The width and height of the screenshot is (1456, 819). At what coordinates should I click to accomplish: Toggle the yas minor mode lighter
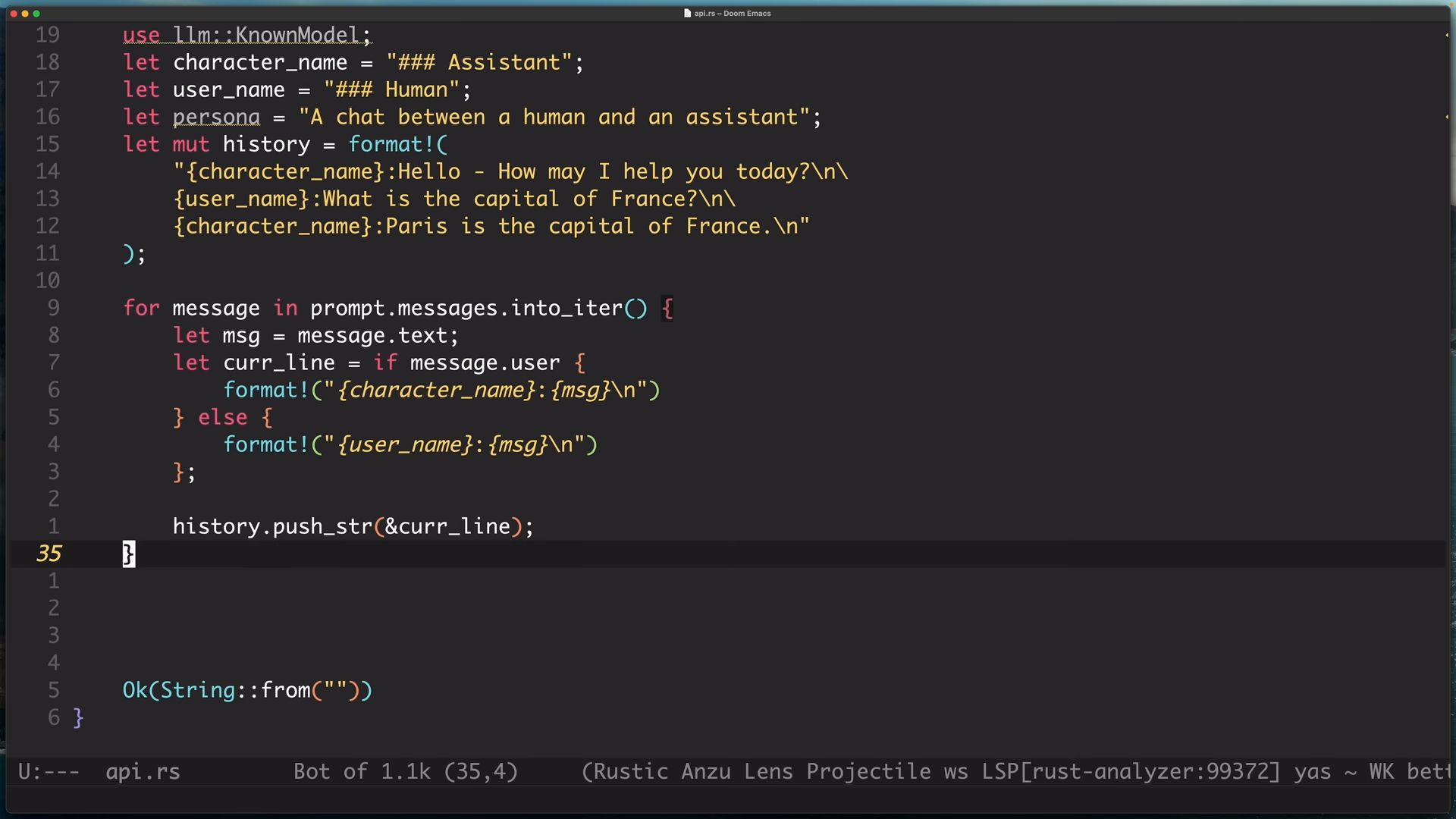coord(1312,772)
